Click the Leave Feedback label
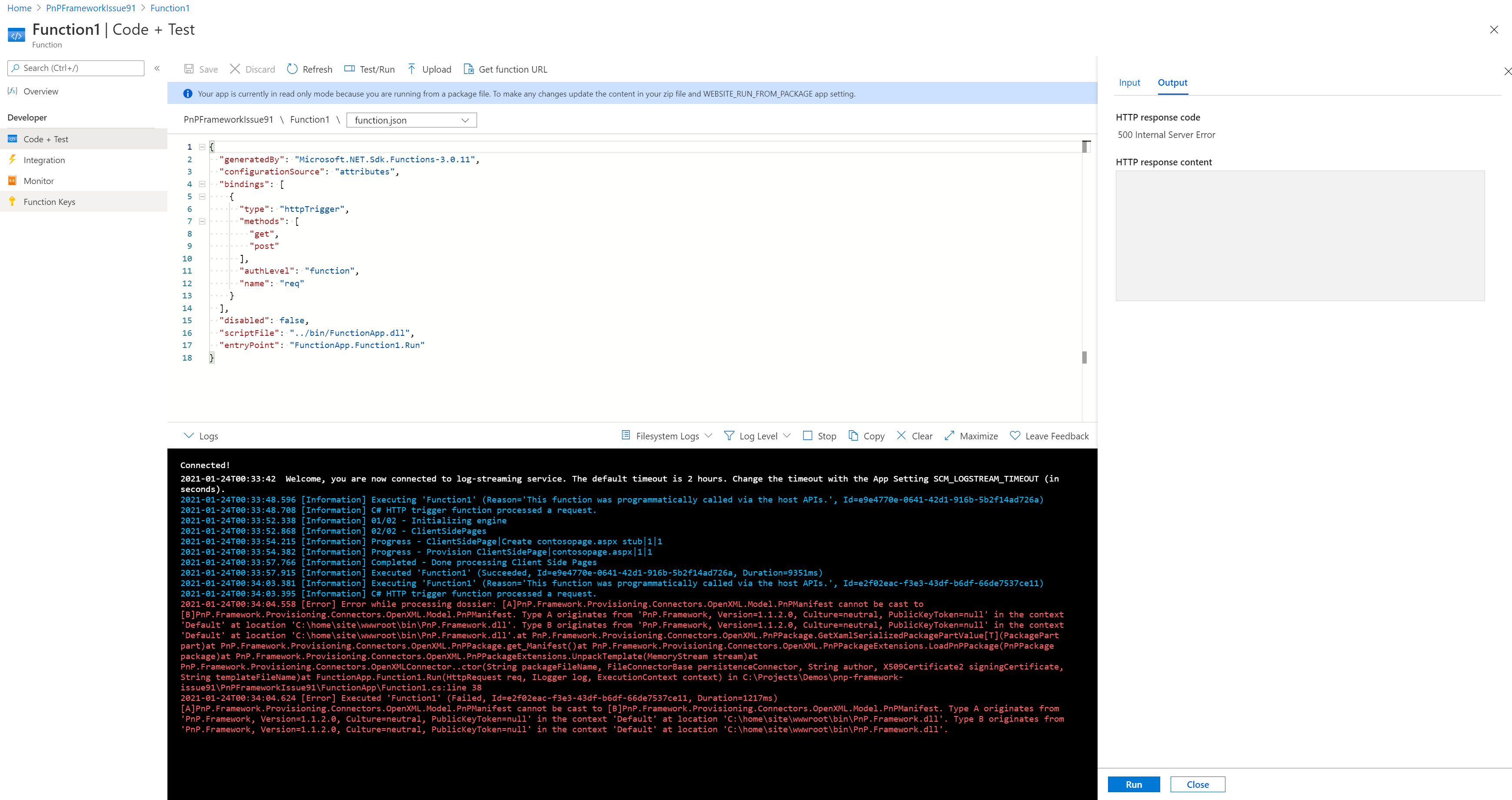Viewport: 1512px width, 800px height. [1057, 436]
